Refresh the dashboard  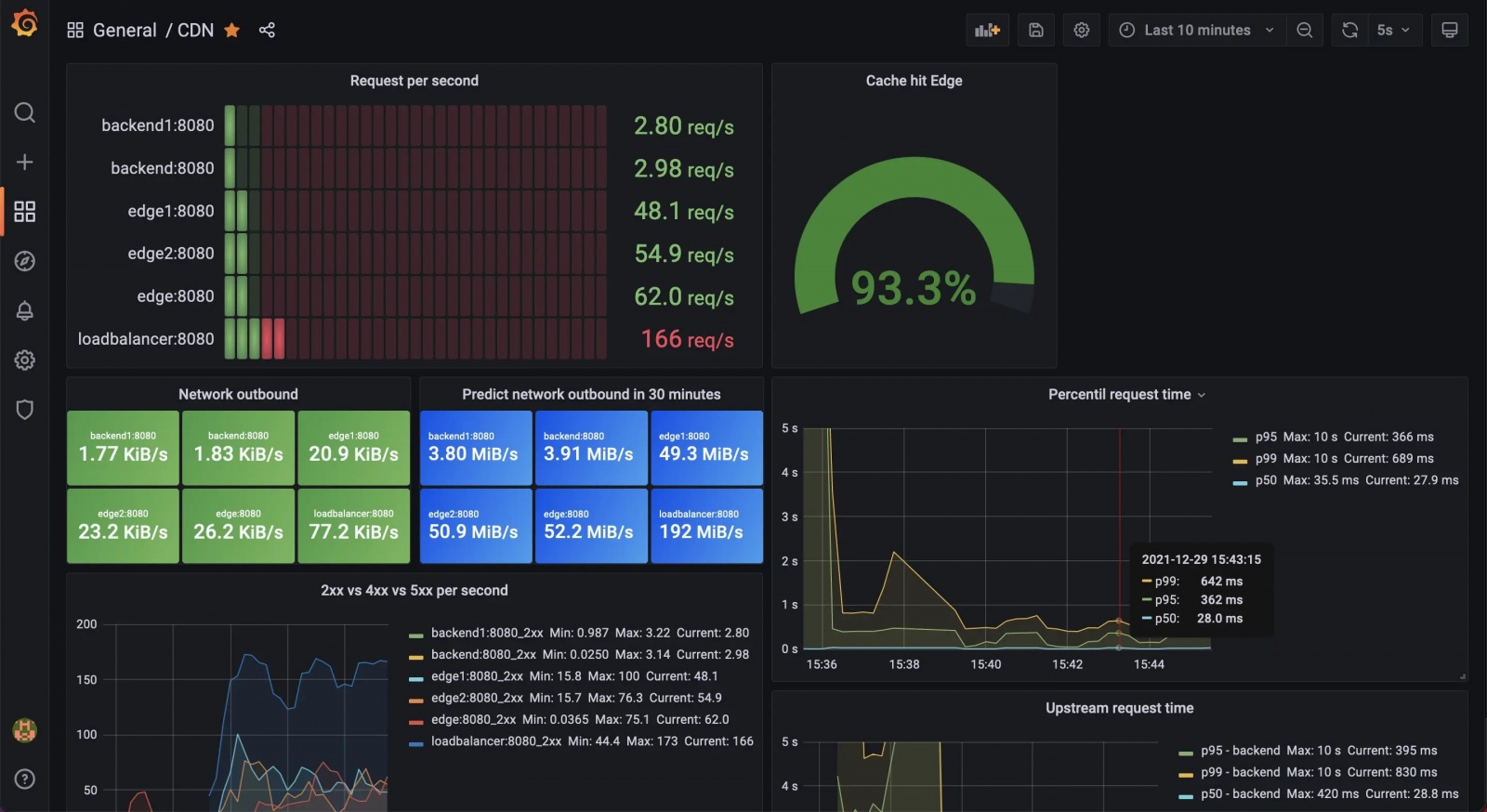[x=1350, y=31]
